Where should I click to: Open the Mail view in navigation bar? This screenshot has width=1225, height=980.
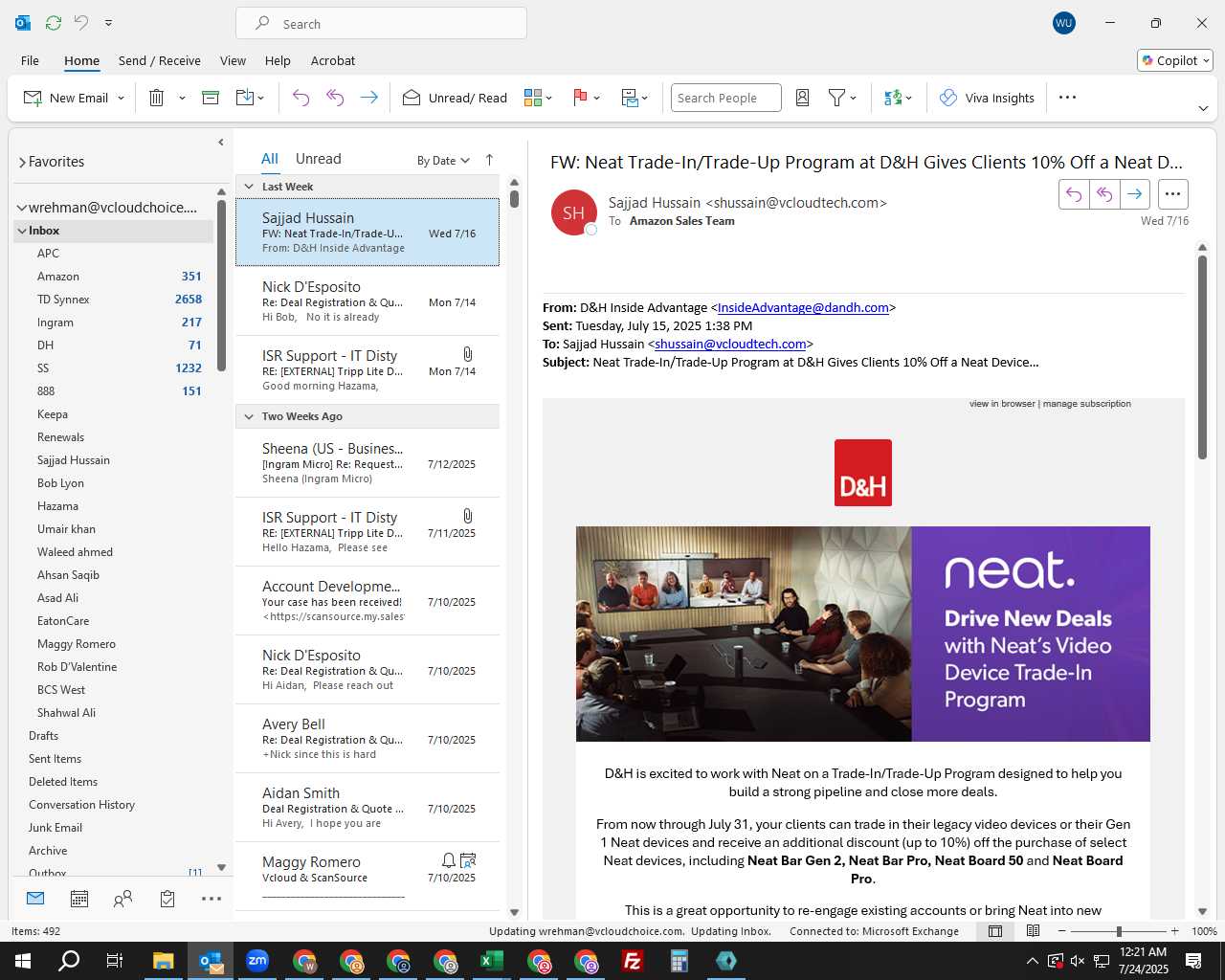click(x=35, y=899)
